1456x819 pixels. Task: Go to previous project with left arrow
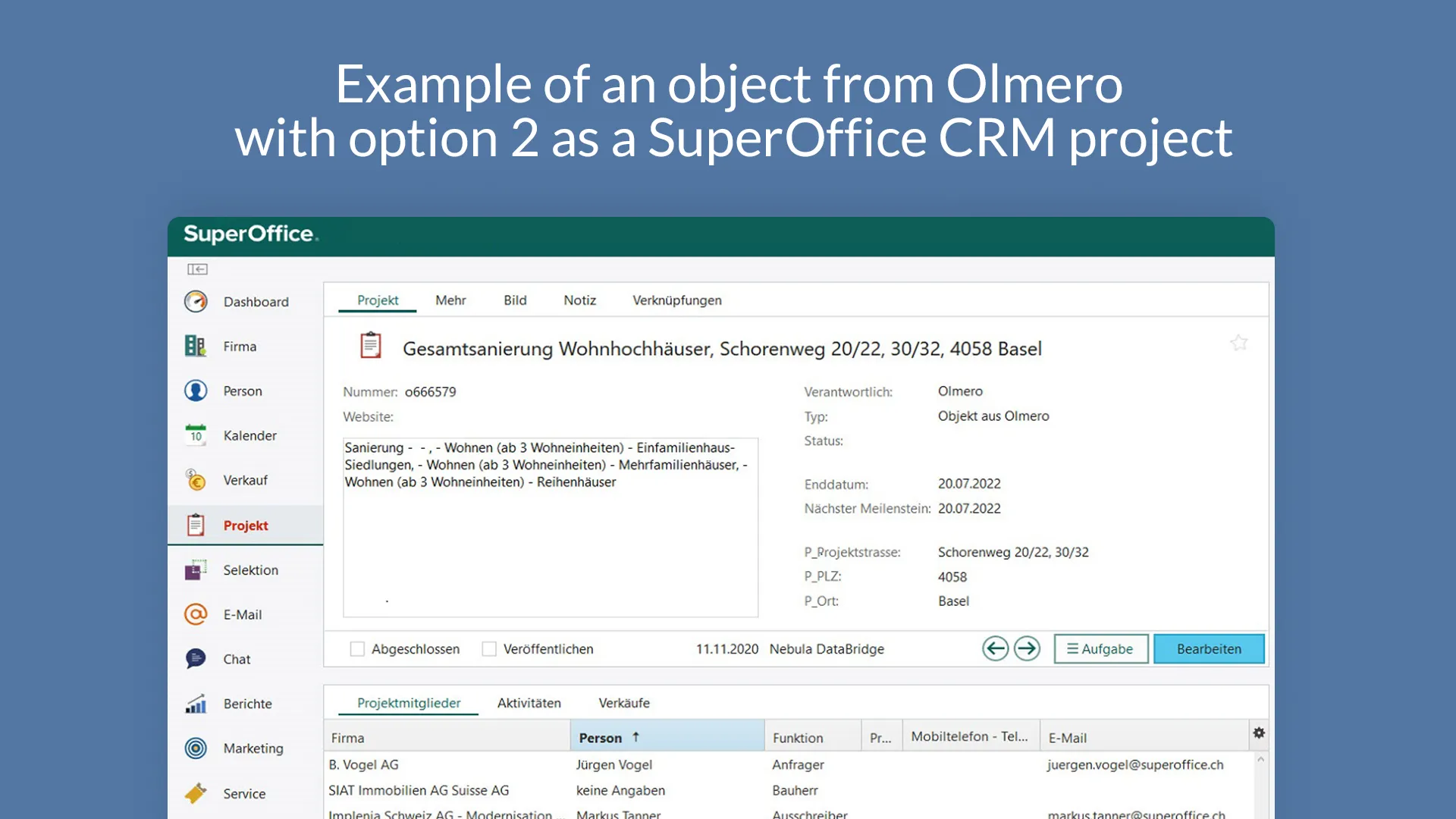(x=995, y=649)
